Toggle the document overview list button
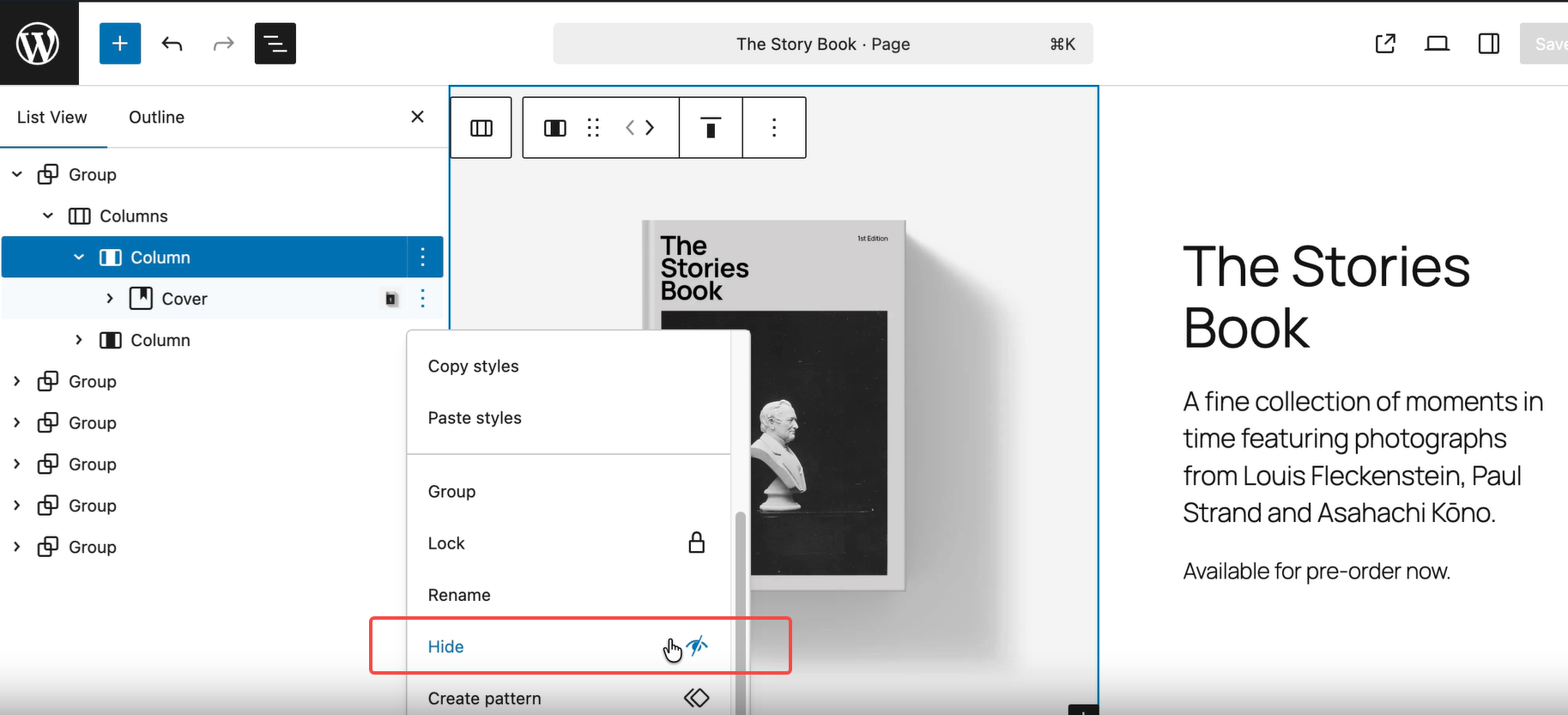 click(275, 43)
